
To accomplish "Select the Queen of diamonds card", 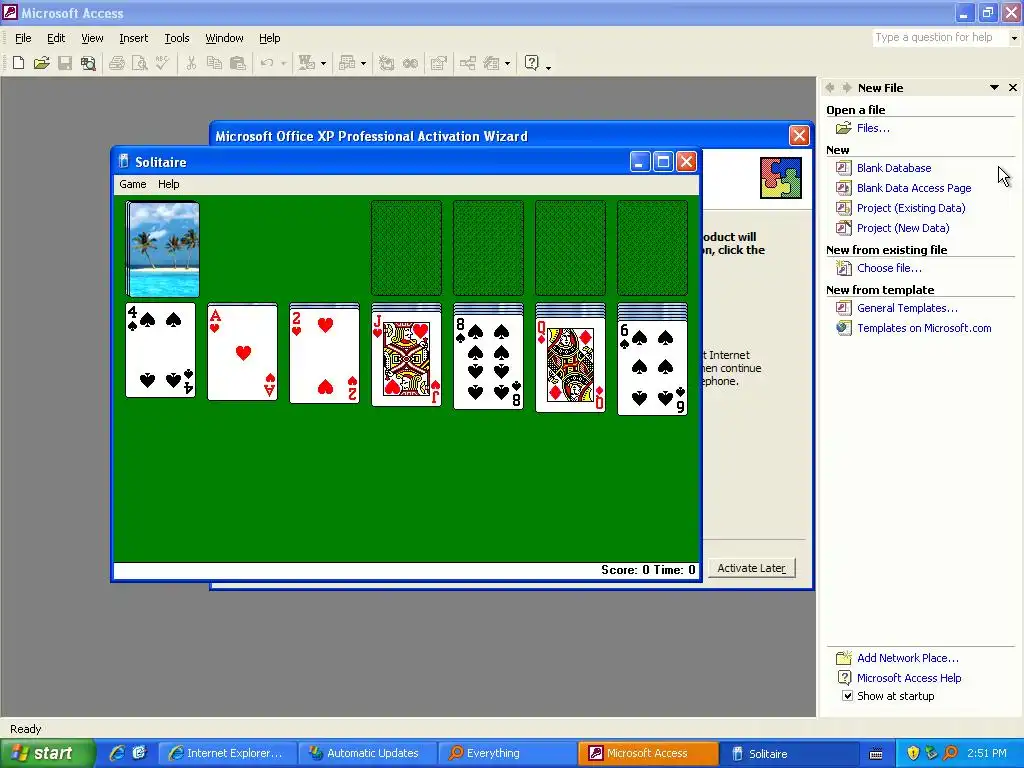I will click(570, 365).
